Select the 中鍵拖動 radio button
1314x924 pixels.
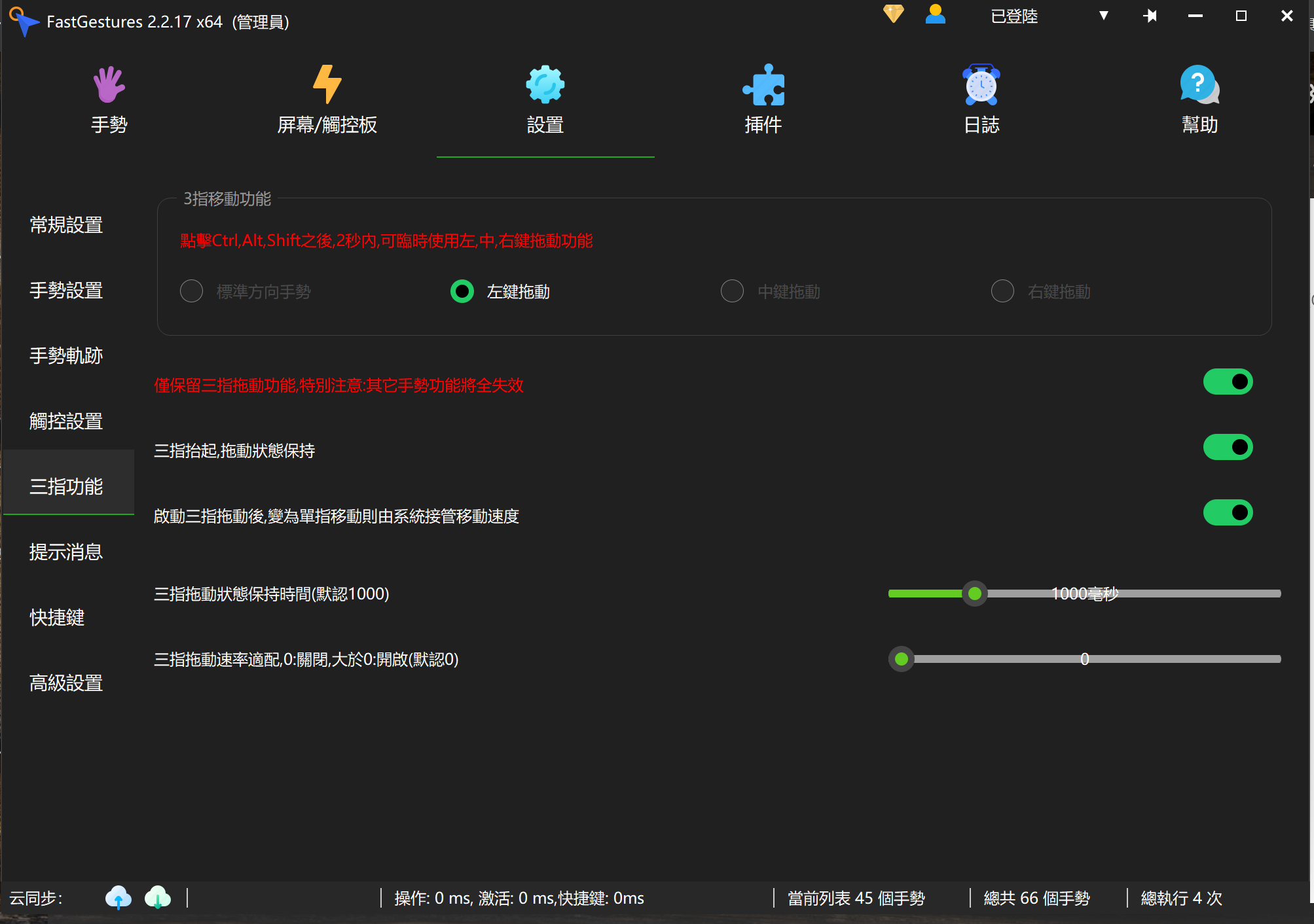732,291
